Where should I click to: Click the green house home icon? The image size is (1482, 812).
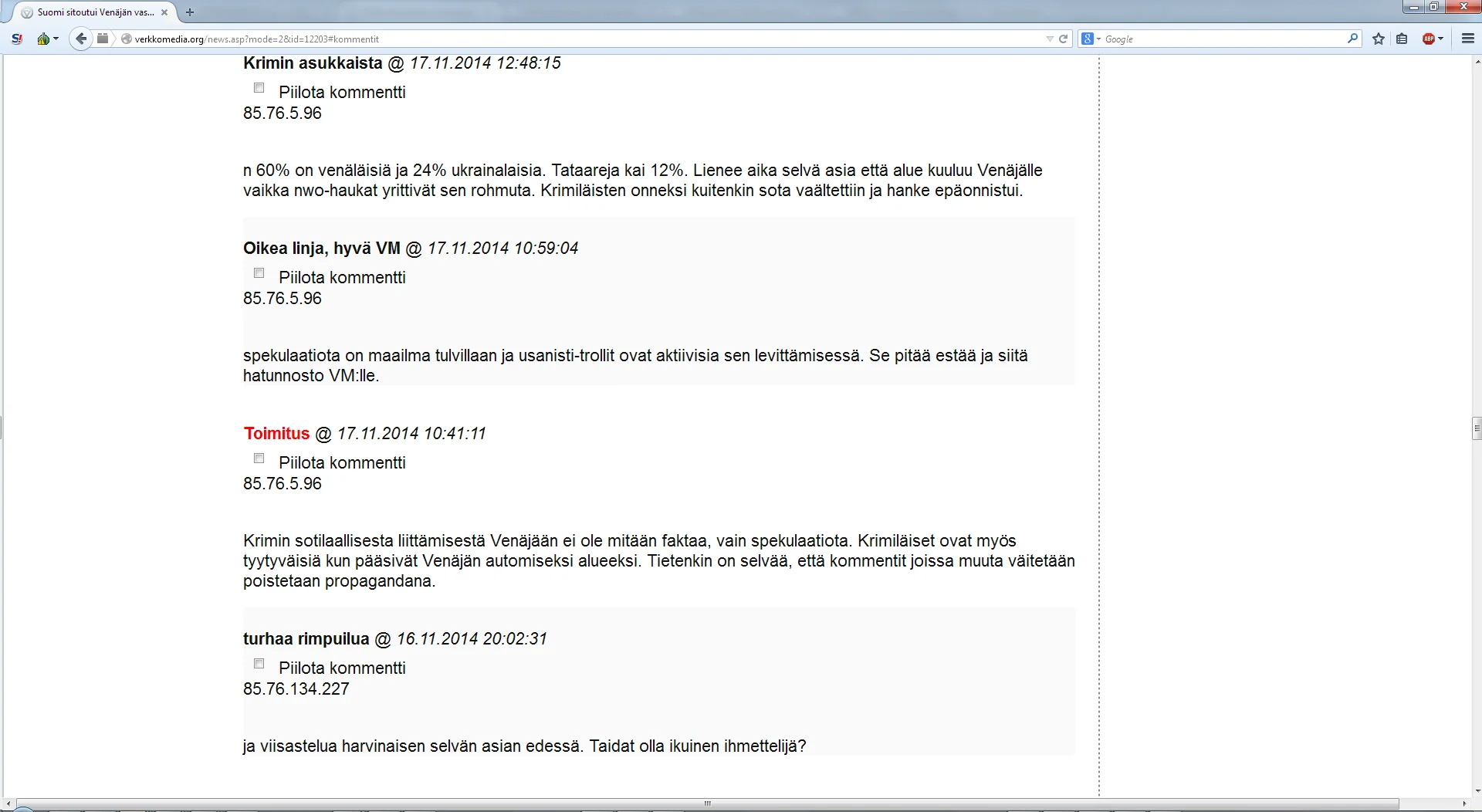coord(43,39)
